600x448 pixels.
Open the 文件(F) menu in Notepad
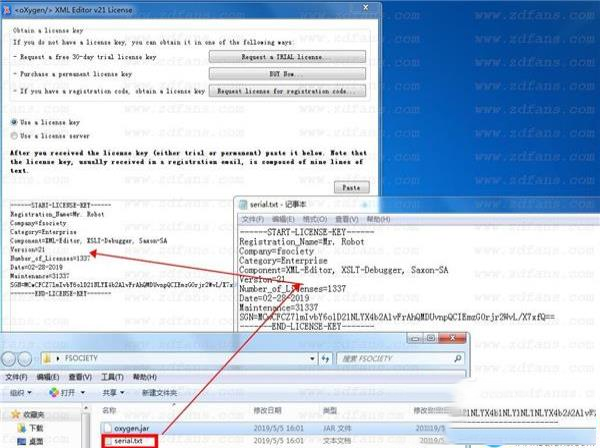[x=253, y=220]
